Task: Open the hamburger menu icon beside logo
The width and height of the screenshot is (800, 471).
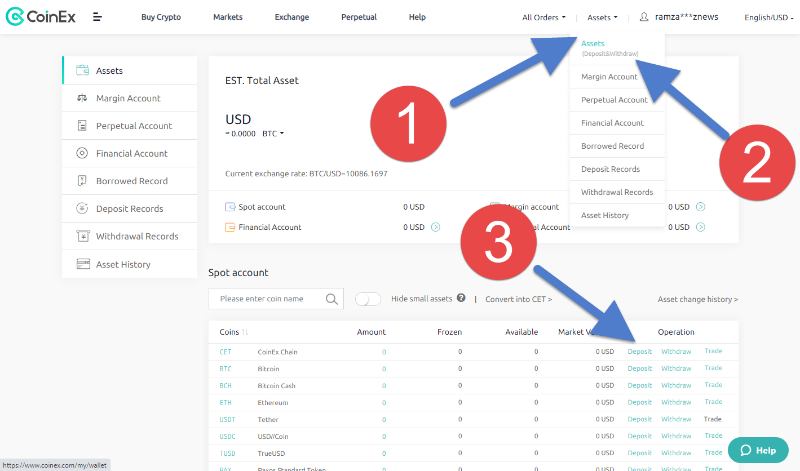Action: point(97,17)
